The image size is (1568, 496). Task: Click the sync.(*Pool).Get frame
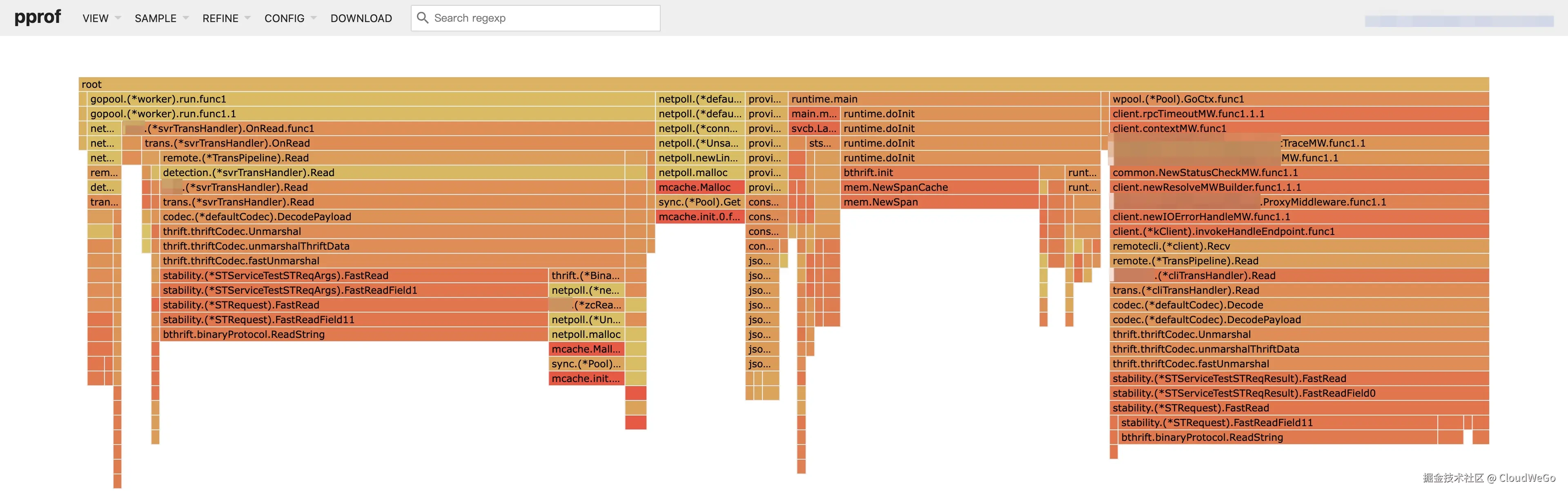pyautogui.click(x=700, y=202)
